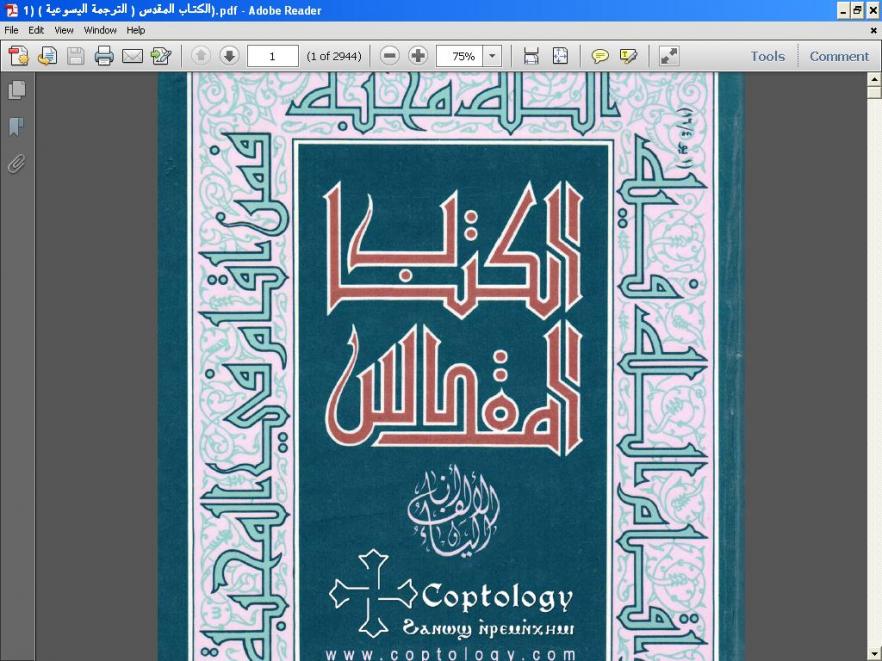882x661 pixels.
Task: Click the greyed-out previous page arrow
Action: 201,56
